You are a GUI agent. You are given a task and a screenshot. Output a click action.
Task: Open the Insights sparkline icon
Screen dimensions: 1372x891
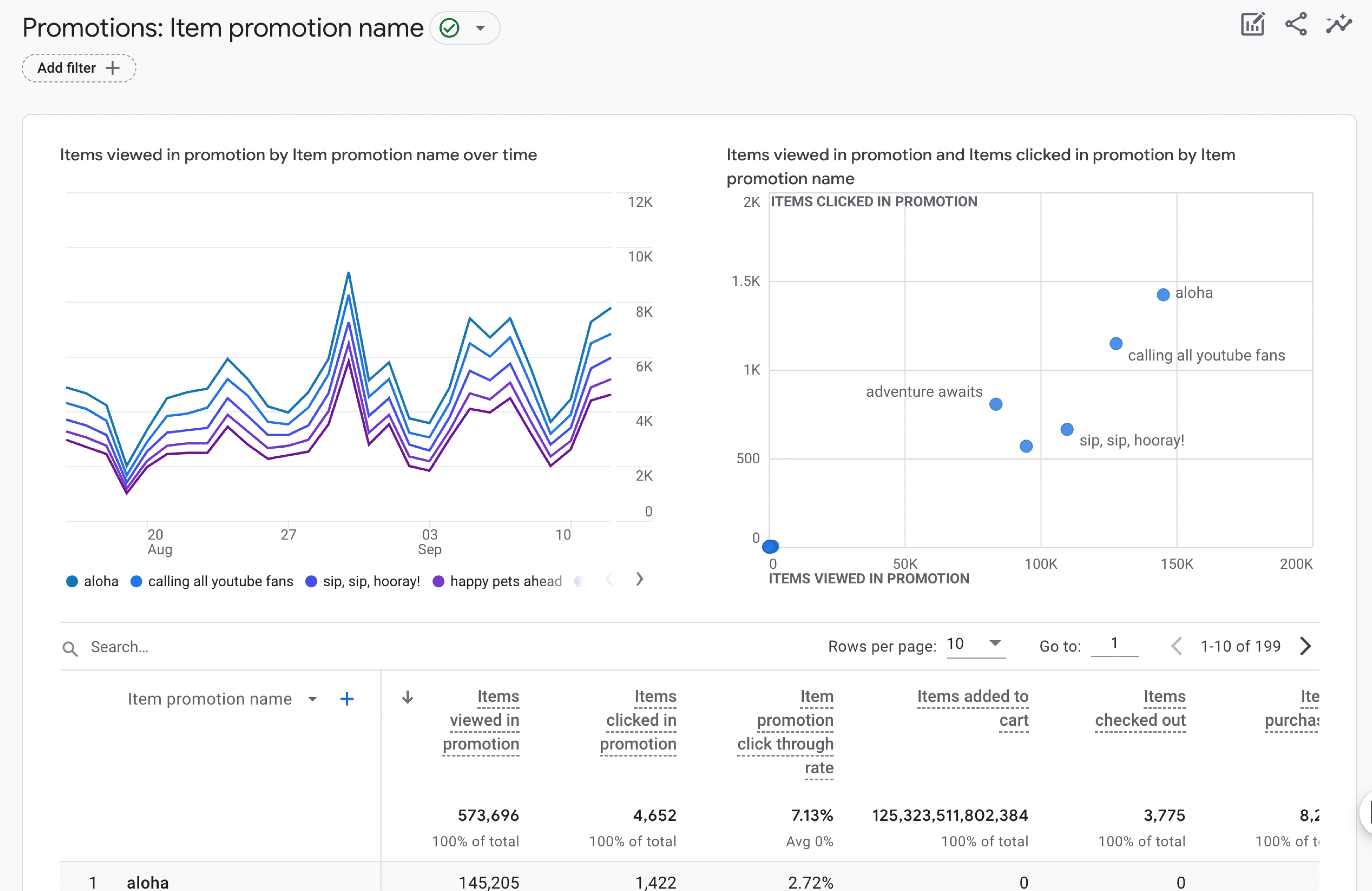point(1338,25)
